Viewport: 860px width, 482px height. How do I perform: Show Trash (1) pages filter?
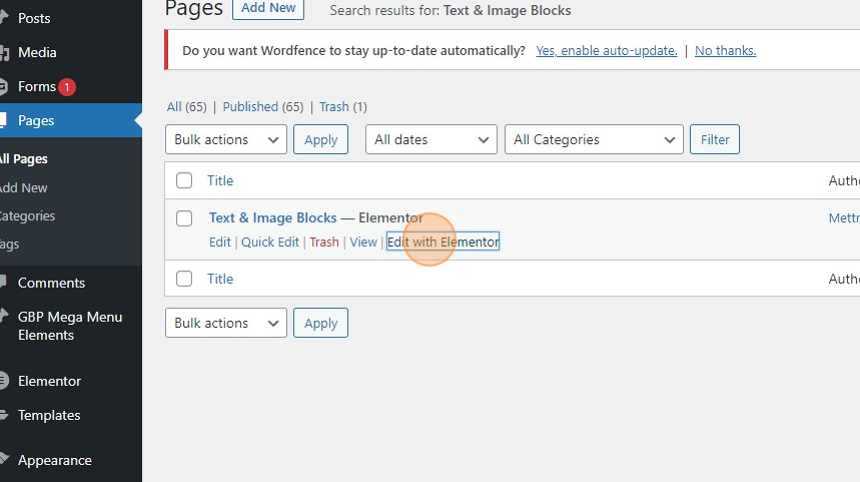point(343,106)
